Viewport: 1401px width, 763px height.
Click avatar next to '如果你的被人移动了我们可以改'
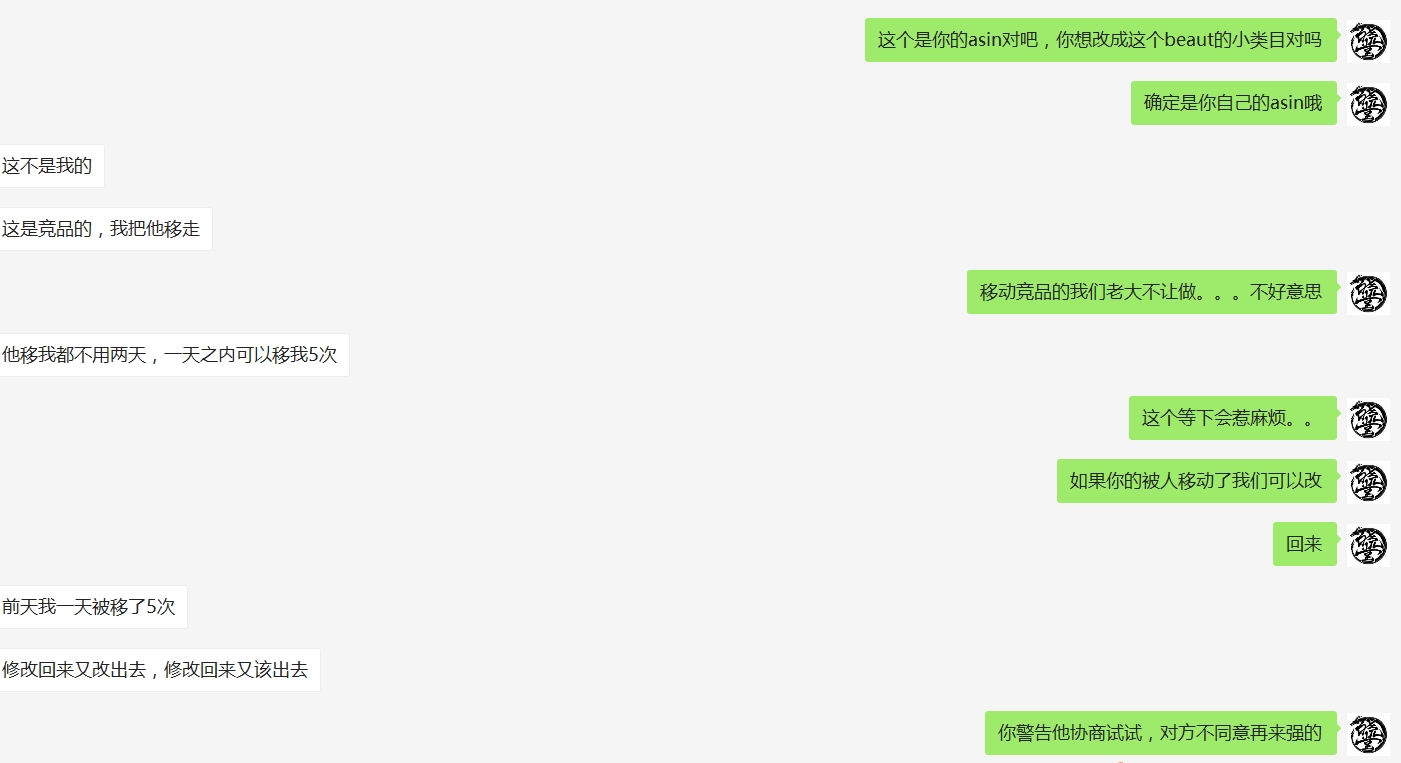1368,482
